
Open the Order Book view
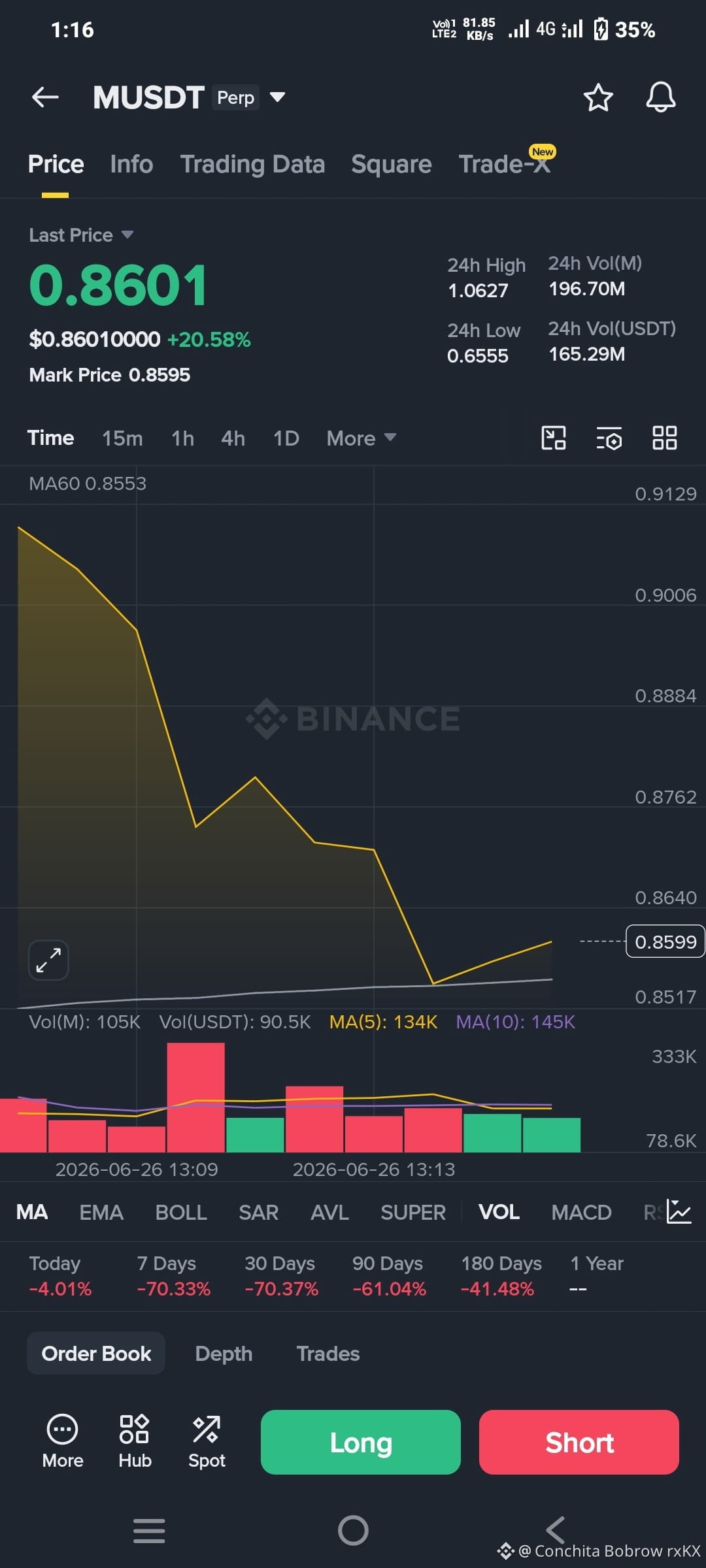[x=96, y=1353]
